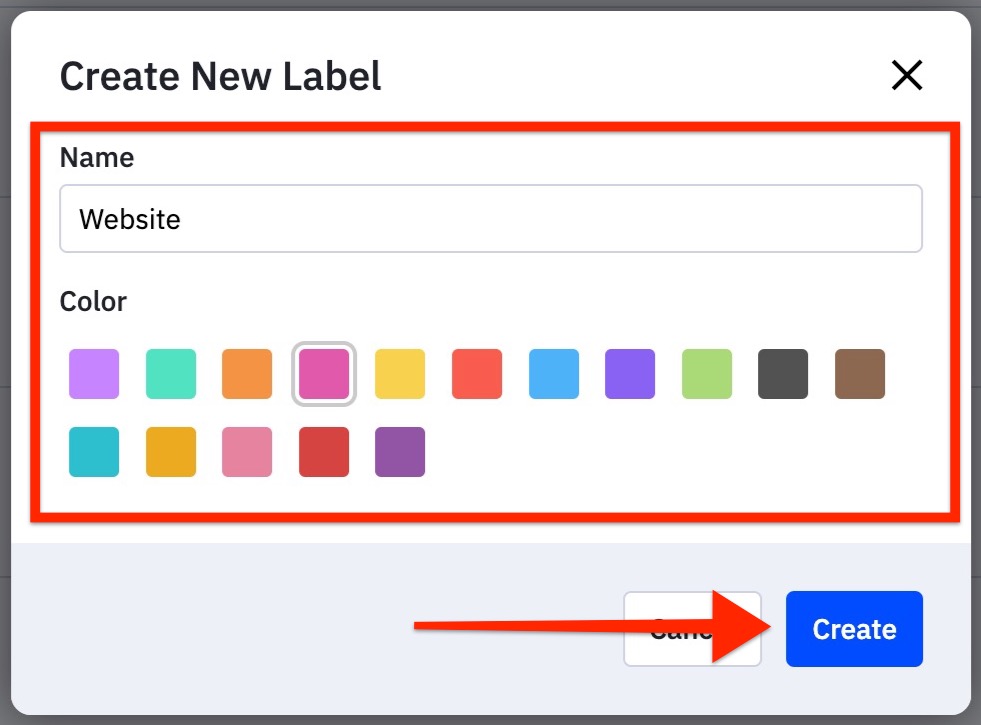Select the red-salmon color swatch

coord(476,374)
